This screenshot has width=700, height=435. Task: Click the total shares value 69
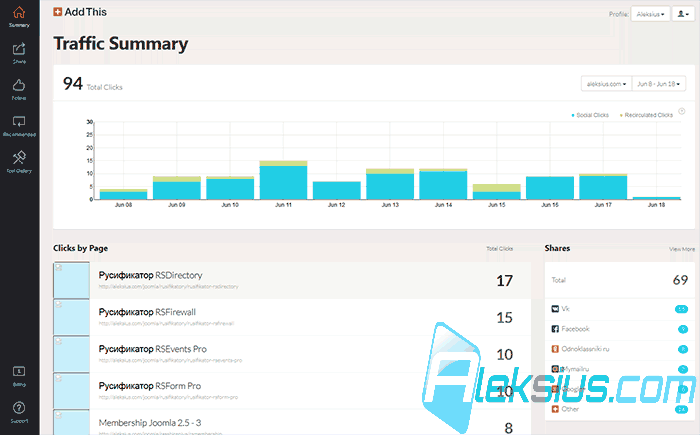pyautogui.click(x=680, y=280)
